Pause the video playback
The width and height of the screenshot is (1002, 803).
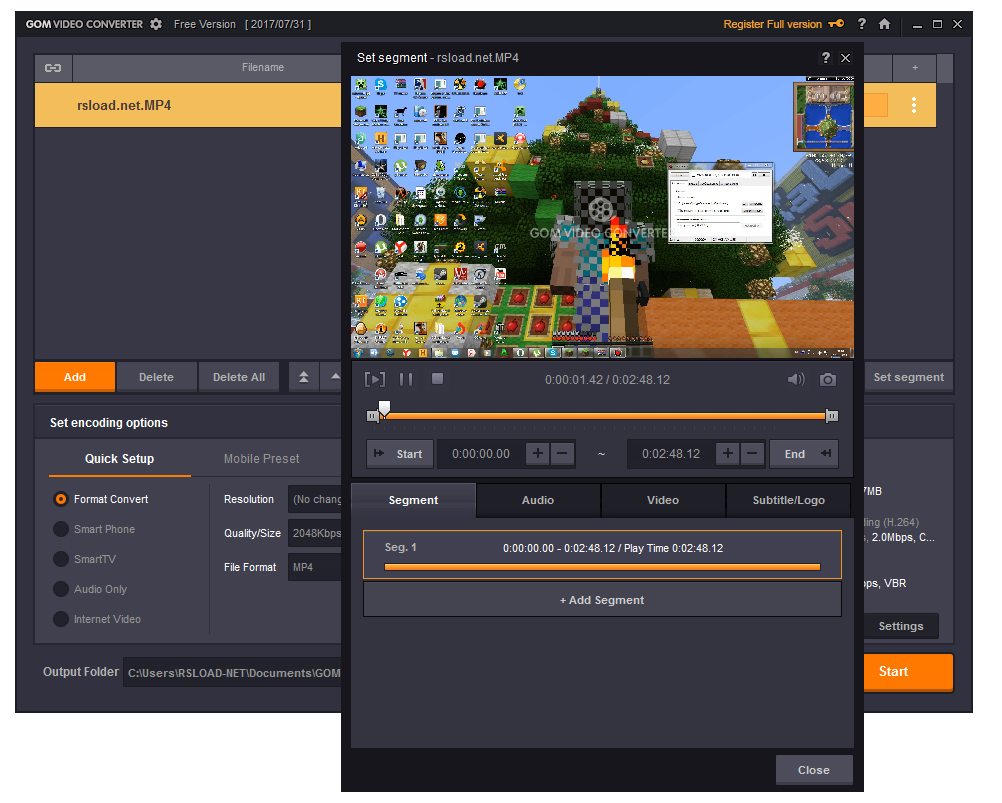pyautogui.click(x=408, y=378)
